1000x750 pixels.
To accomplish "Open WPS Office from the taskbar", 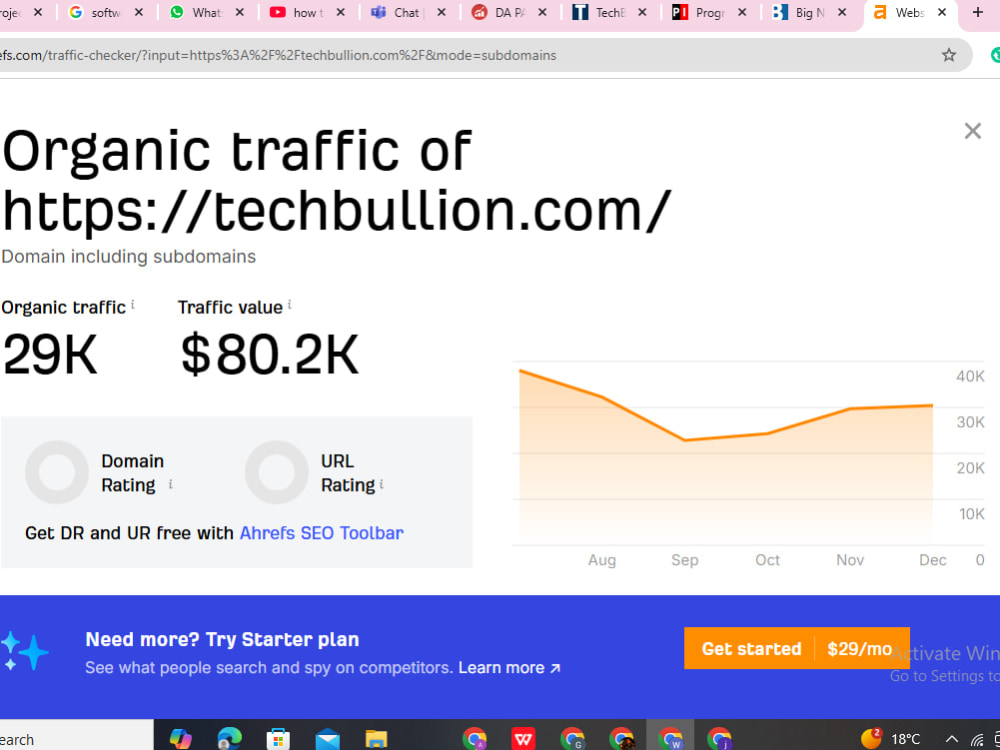I will pyautogui.click(x=524, y=739).
